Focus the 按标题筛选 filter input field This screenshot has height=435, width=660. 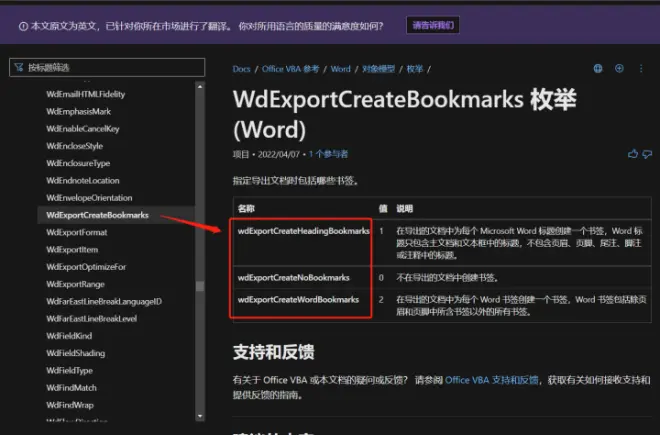click(x=107, y=67)
